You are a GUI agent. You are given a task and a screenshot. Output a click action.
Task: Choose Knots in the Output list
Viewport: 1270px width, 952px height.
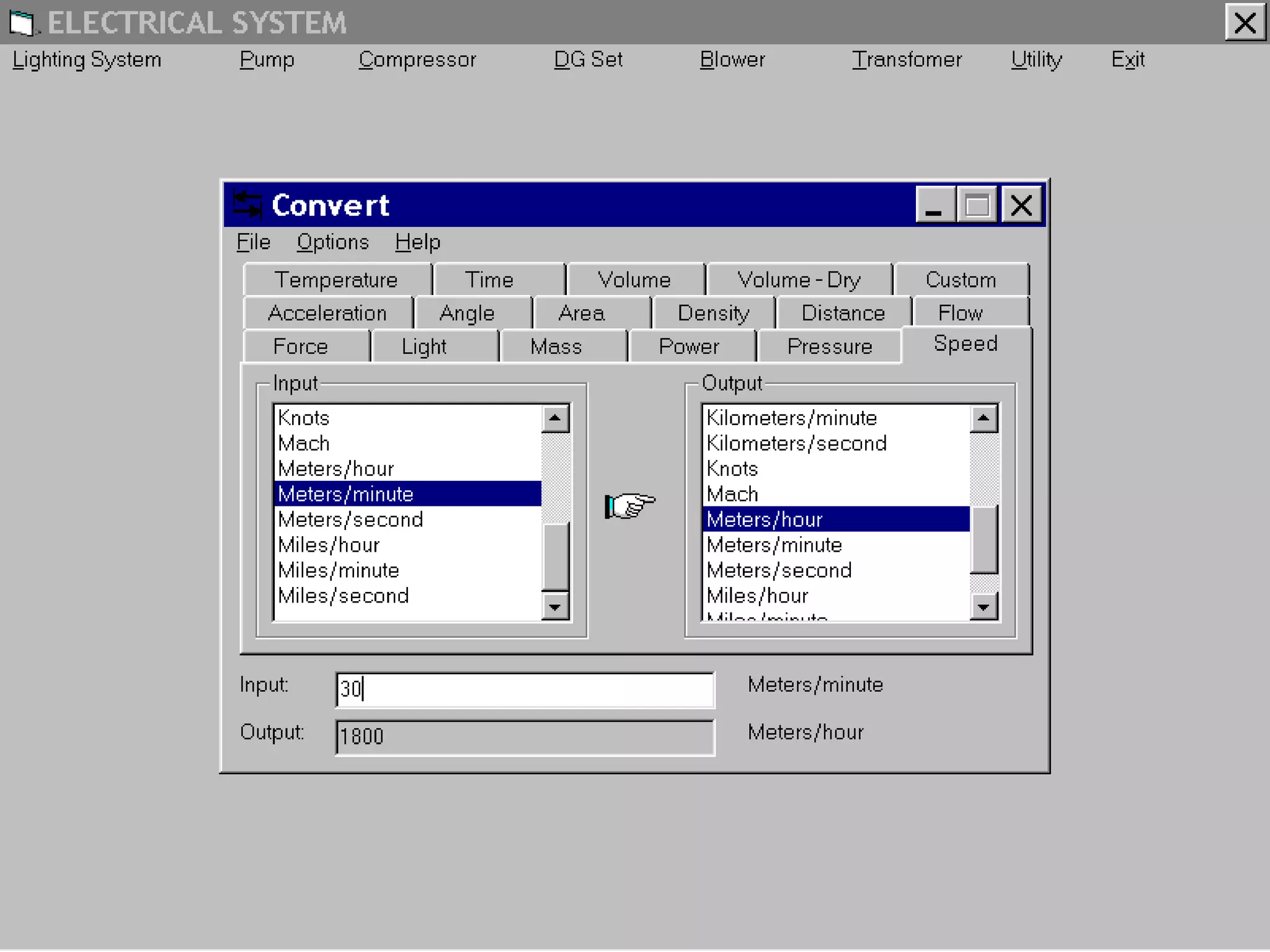click(732, 469)
